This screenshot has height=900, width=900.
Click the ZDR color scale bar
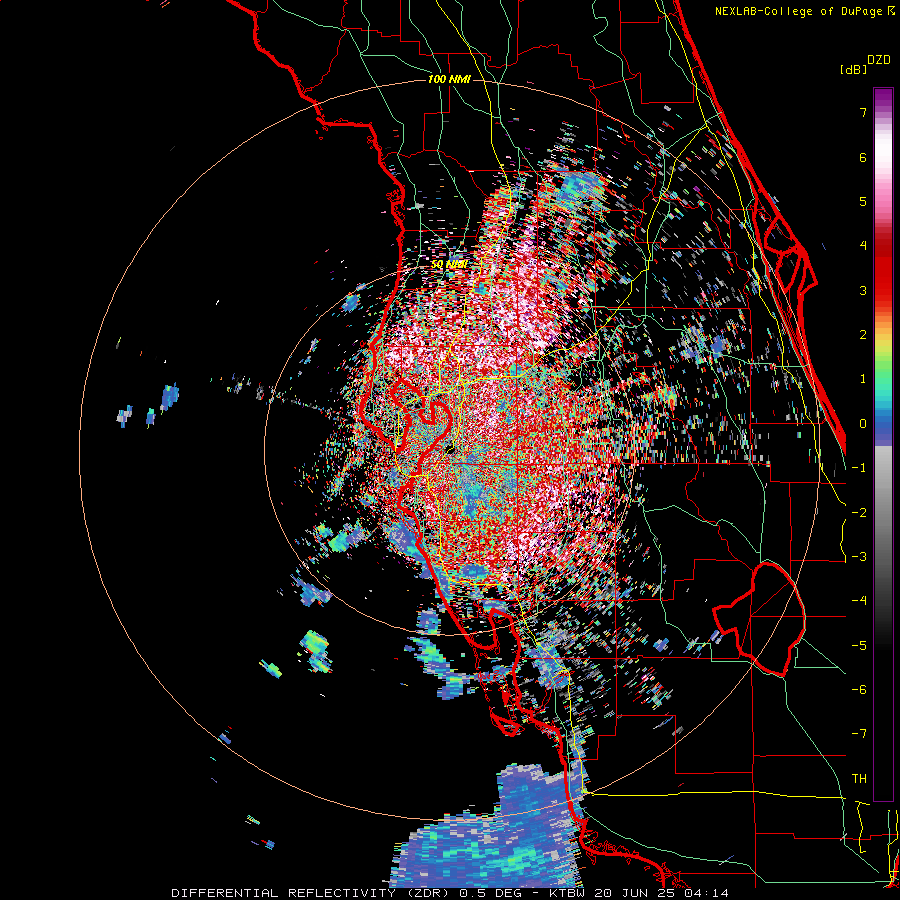pos(883,444)
